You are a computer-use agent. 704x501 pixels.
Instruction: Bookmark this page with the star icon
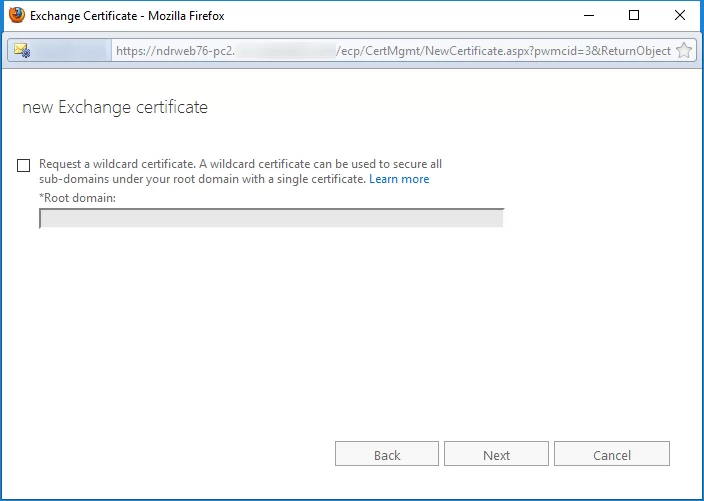[683, 50]
